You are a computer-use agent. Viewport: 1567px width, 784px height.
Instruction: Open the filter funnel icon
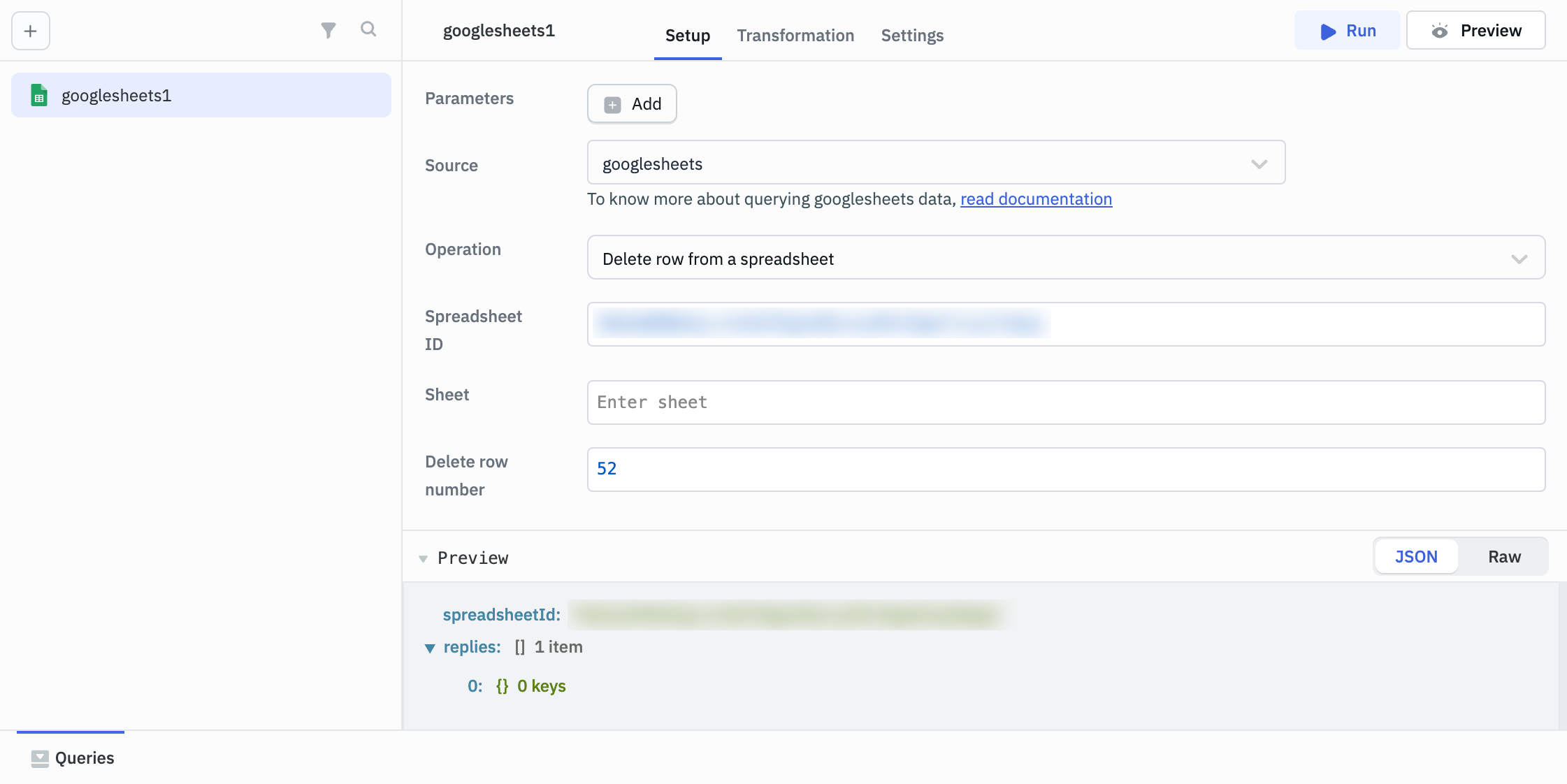pyautogui.click(x=328, y=30)
